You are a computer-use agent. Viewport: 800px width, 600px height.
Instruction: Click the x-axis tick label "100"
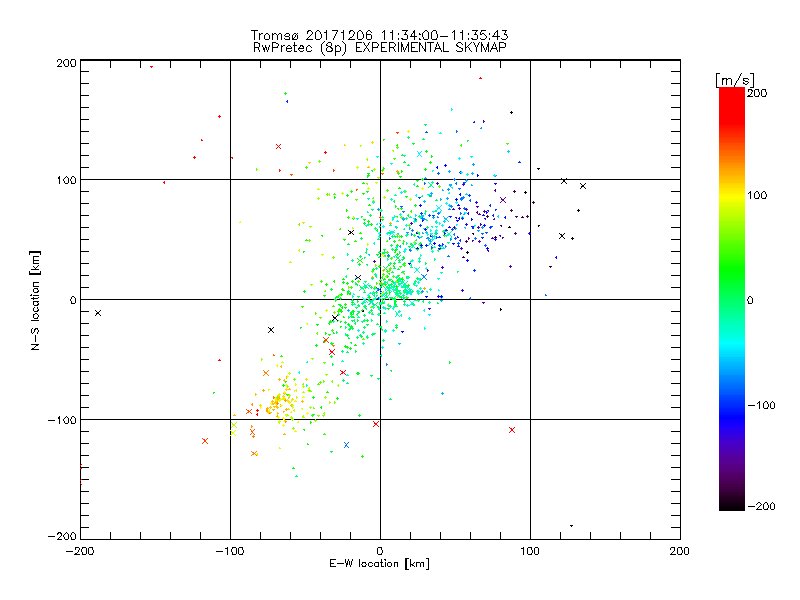pos(530,551)
